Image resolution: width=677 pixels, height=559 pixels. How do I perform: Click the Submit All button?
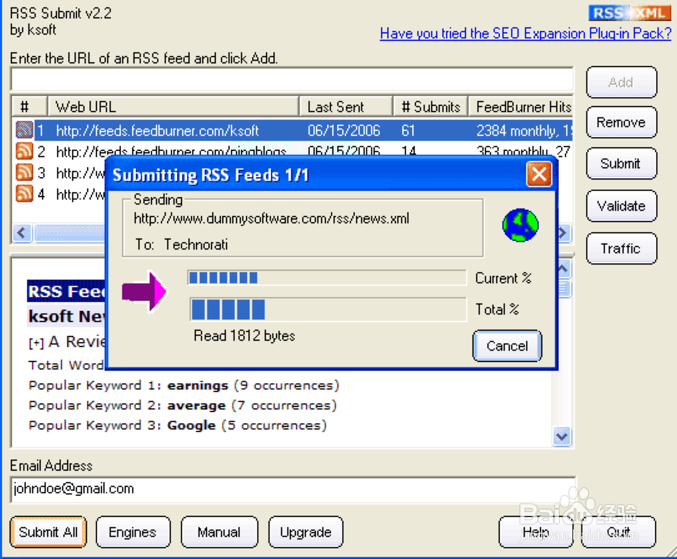48,532
